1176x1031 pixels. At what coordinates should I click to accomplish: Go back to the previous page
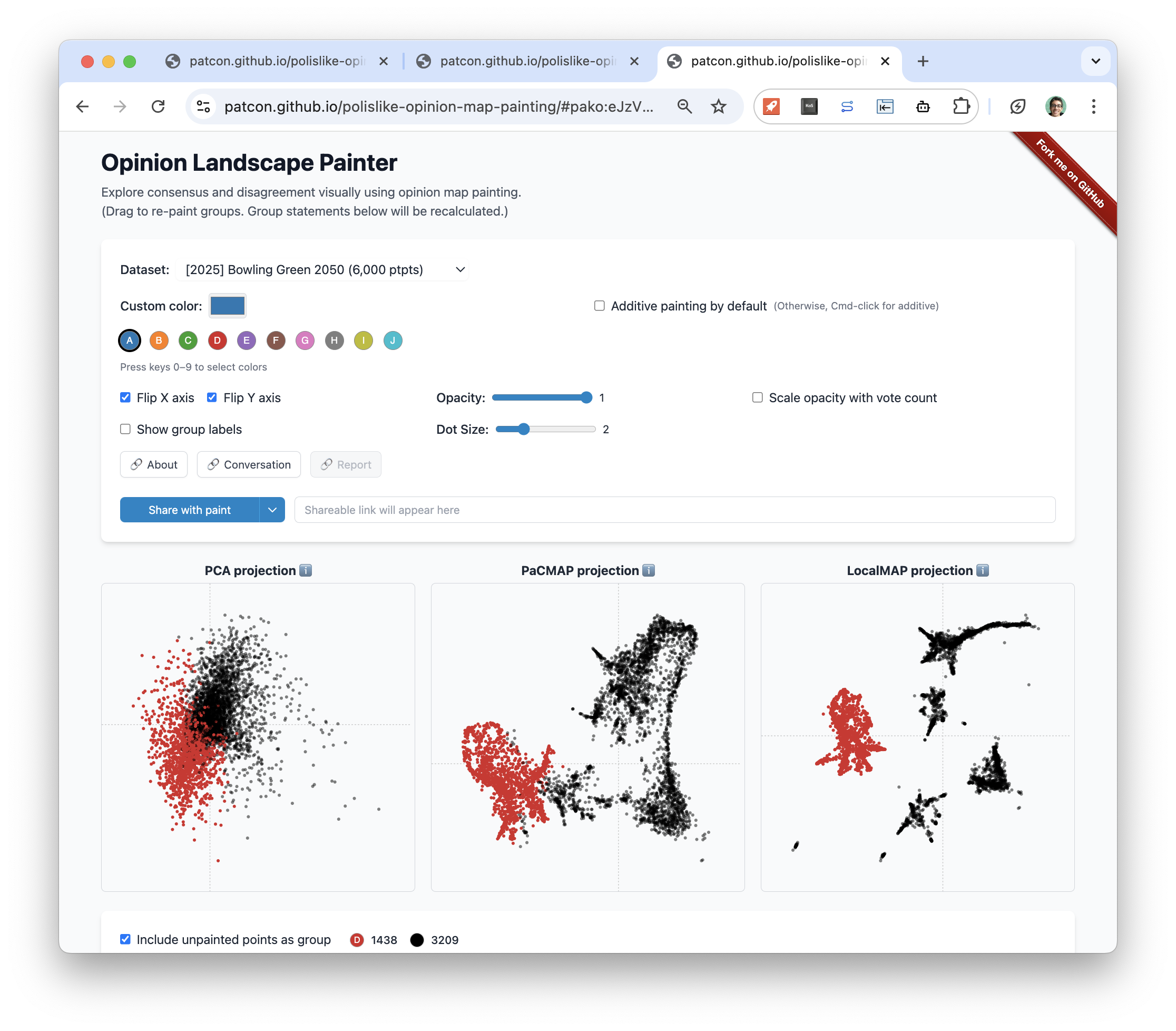click(82, 106)
